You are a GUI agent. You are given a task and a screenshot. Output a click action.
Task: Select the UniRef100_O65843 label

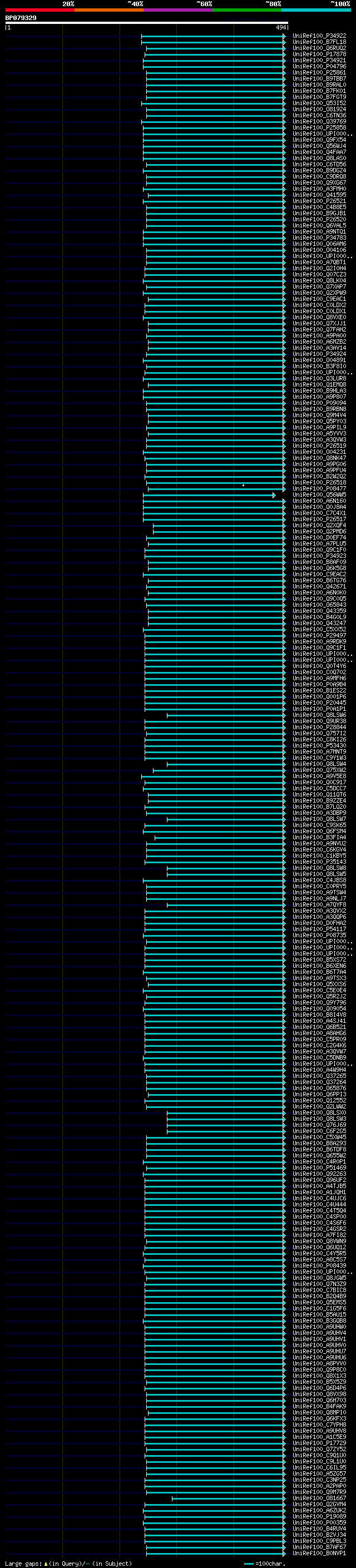pos(319,605)
